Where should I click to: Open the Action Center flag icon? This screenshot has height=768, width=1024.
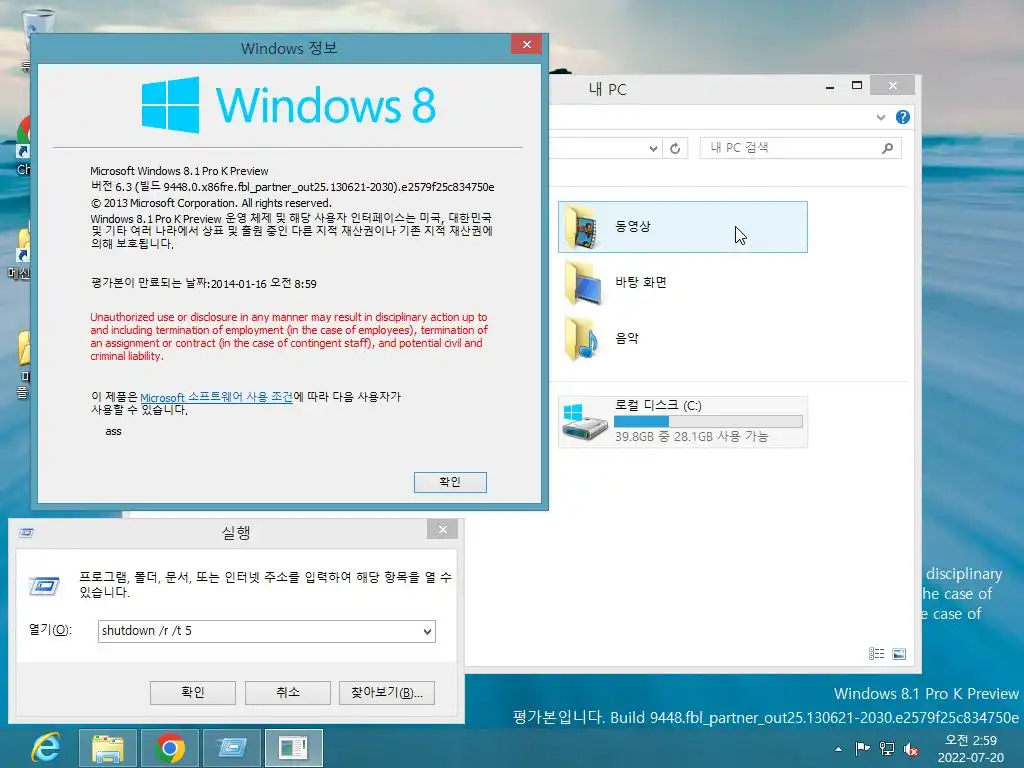click(x=863, y=748)
